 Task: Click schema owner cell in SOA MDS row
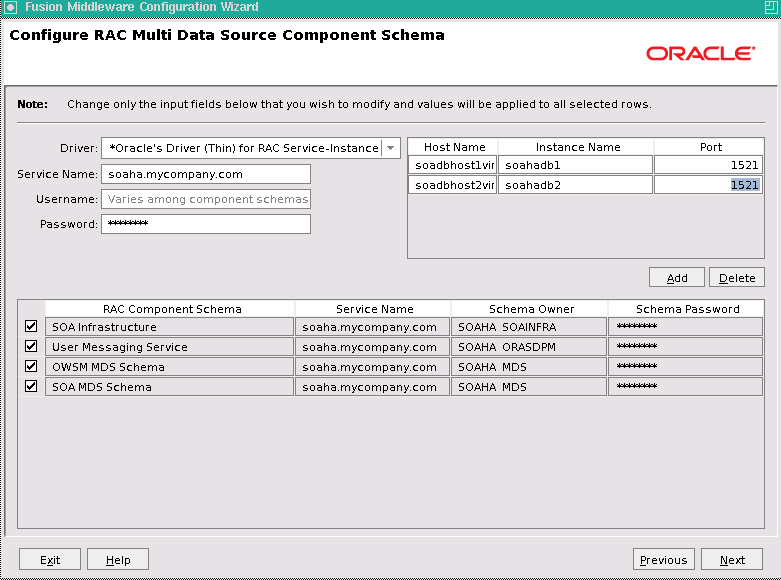529,387
